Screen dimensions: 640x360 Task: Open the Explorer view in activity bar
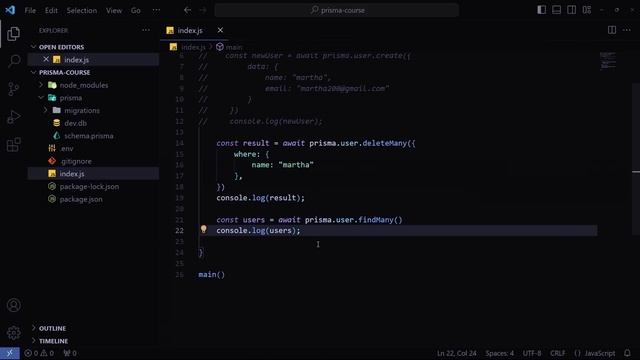coord(13,33)
